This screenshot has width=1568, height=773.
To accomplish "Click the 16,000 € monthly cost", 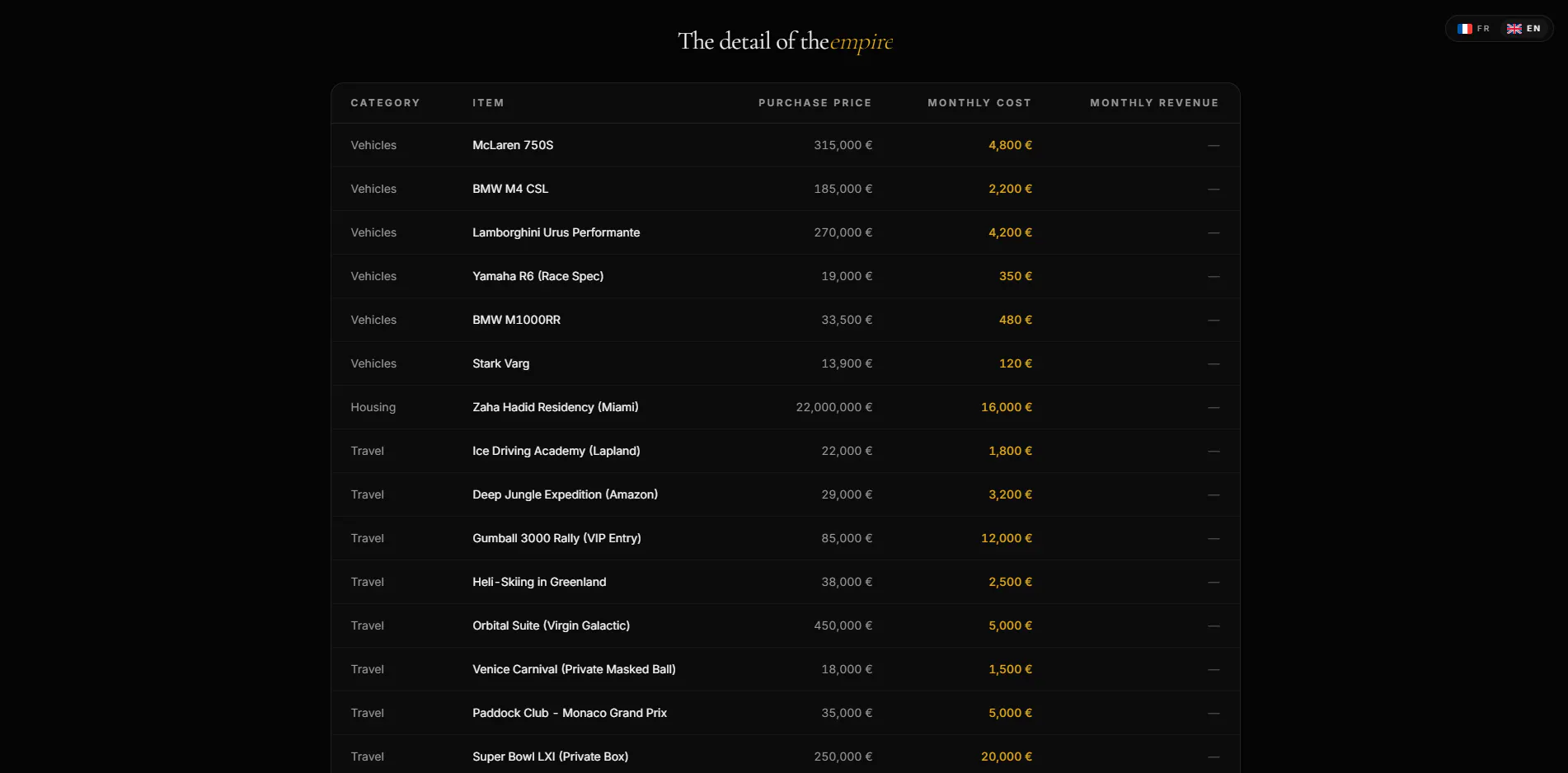I will click(x=1007, y=407).
